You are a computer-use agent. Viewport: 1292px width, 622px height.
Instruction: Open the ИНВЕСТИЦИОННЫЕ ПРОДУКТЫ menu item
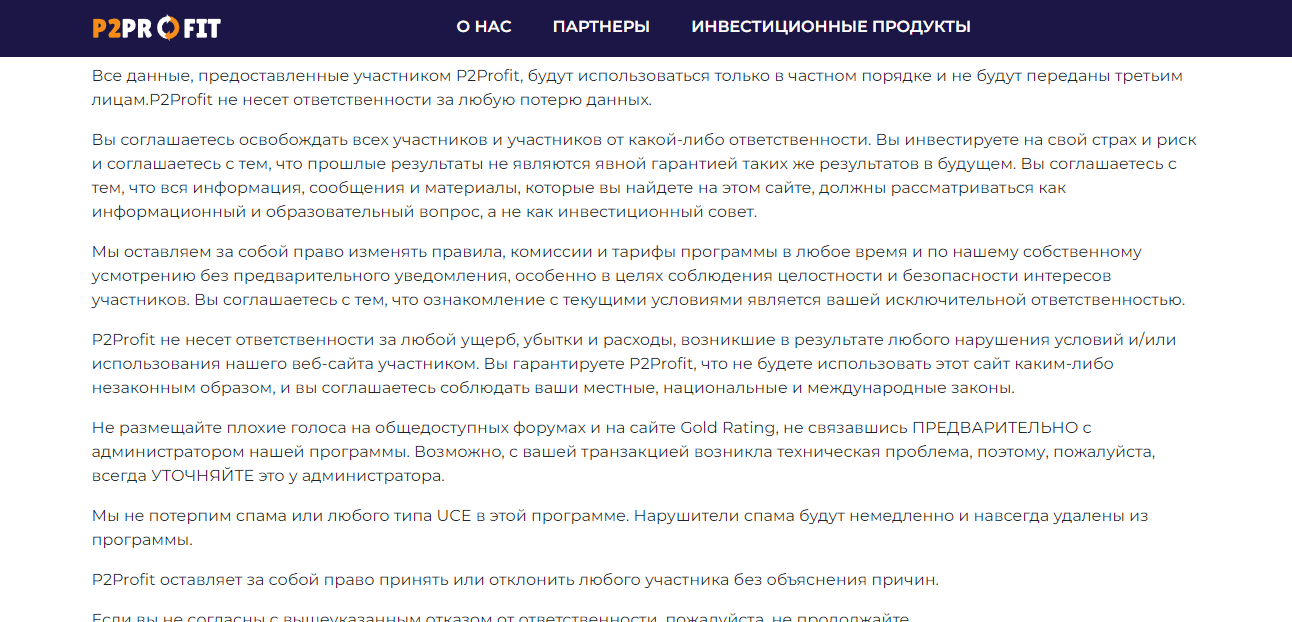tap(829, 27)
